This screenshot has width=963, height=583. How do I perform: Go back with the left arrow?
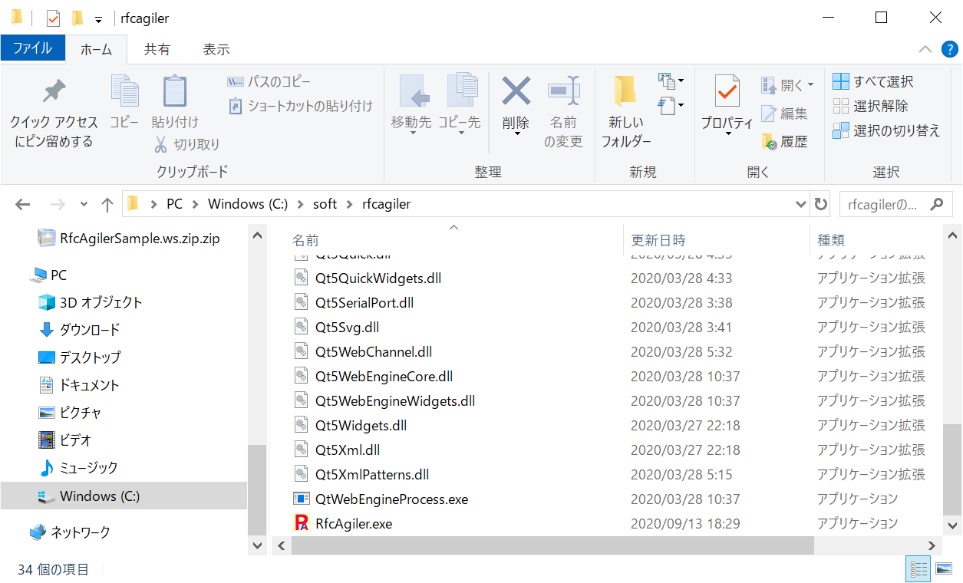point(23,204)
